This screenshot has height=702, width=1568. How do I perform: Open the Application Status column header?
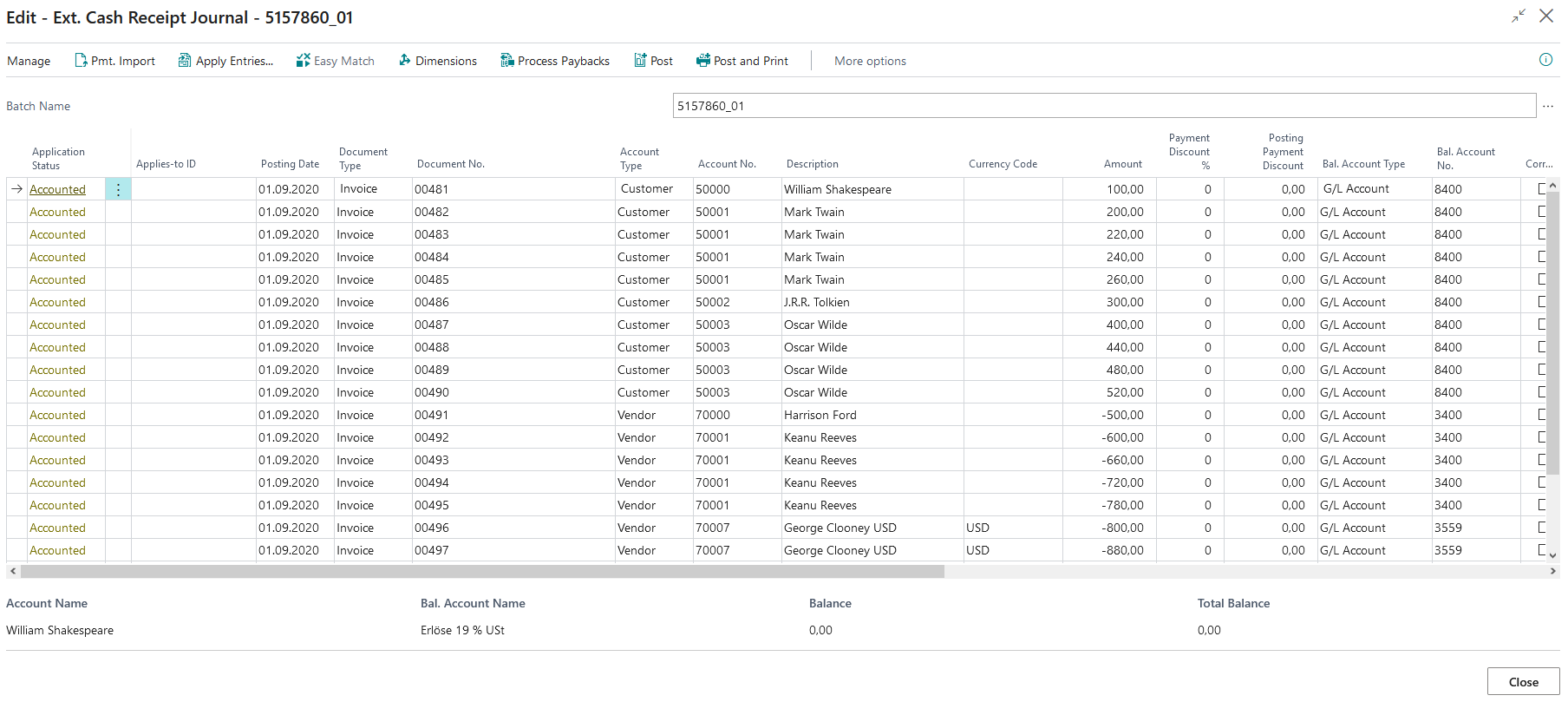pyautogui.click(x=58, y=158)
